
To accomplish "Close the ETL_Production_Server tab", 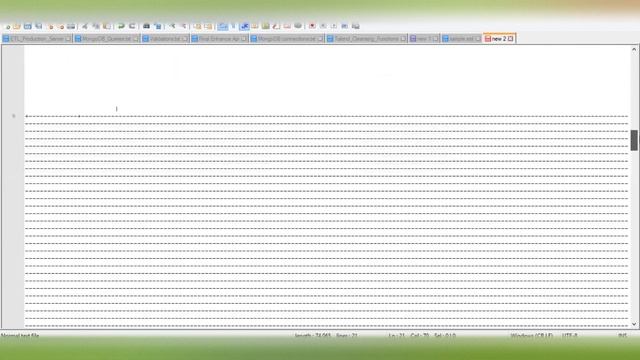I will pos(68,39).
